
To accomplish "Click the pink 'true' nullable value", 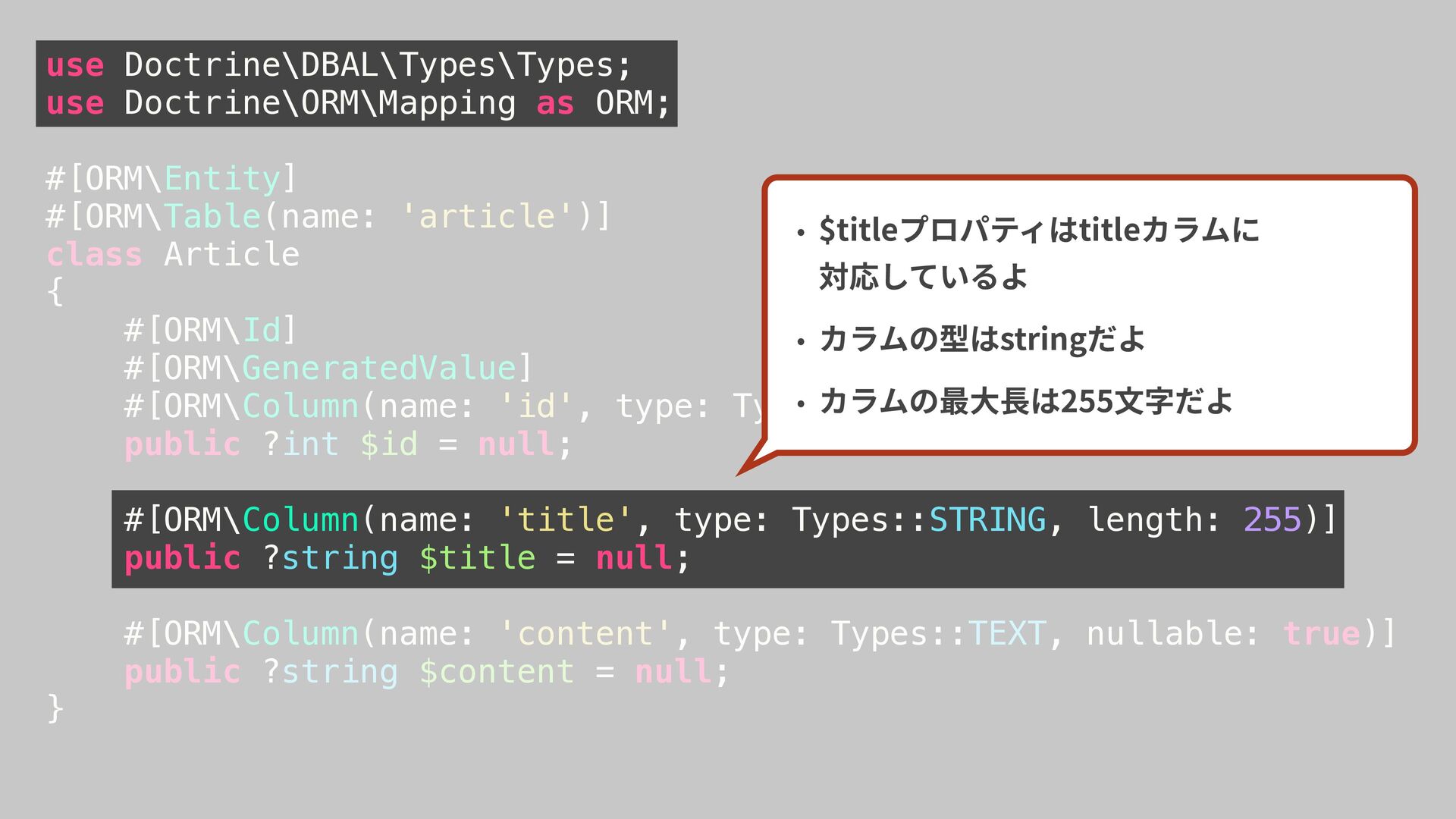I will point(1321,634).
